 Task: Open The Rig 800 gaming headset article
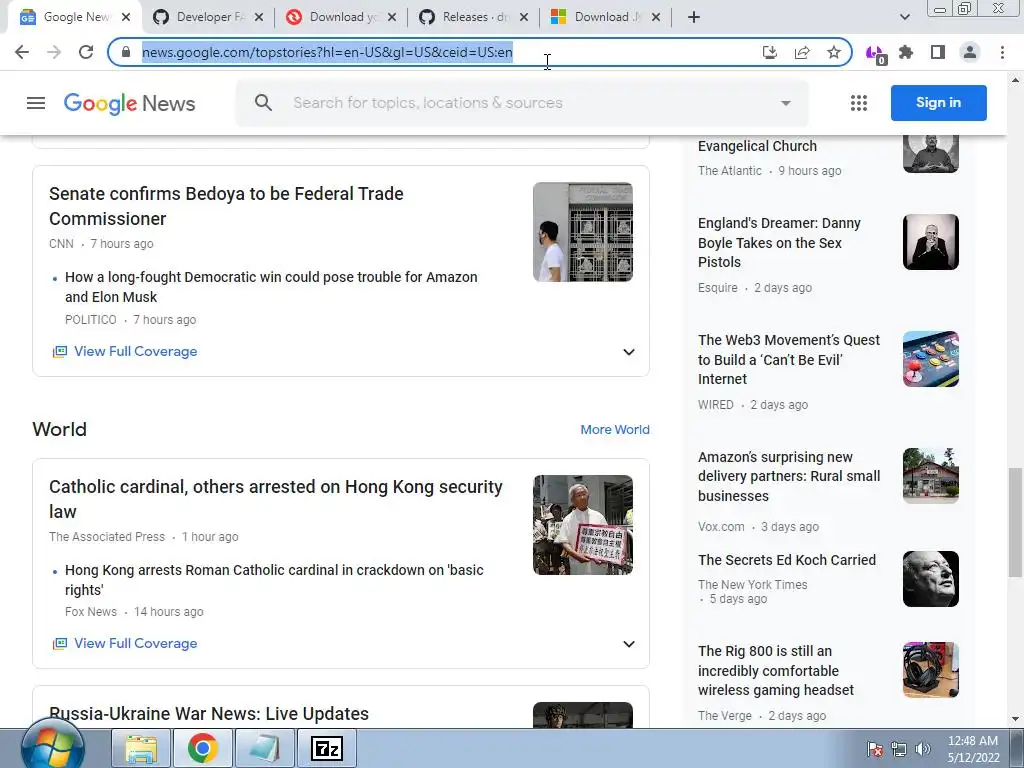(776, 671)
